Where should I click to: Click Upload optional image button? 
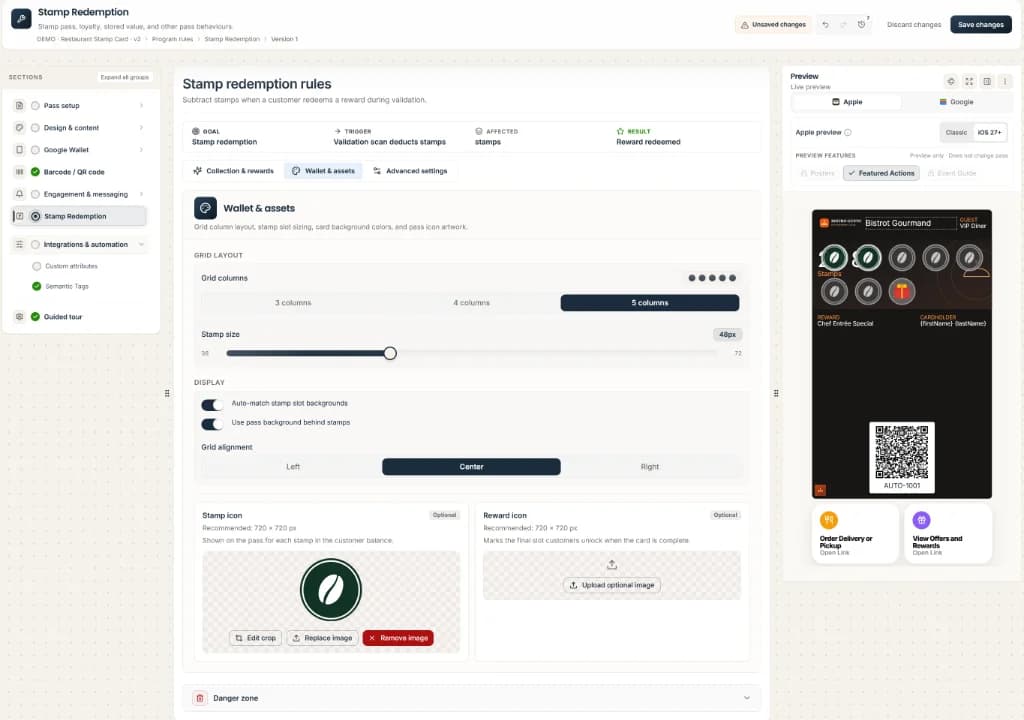612,585
